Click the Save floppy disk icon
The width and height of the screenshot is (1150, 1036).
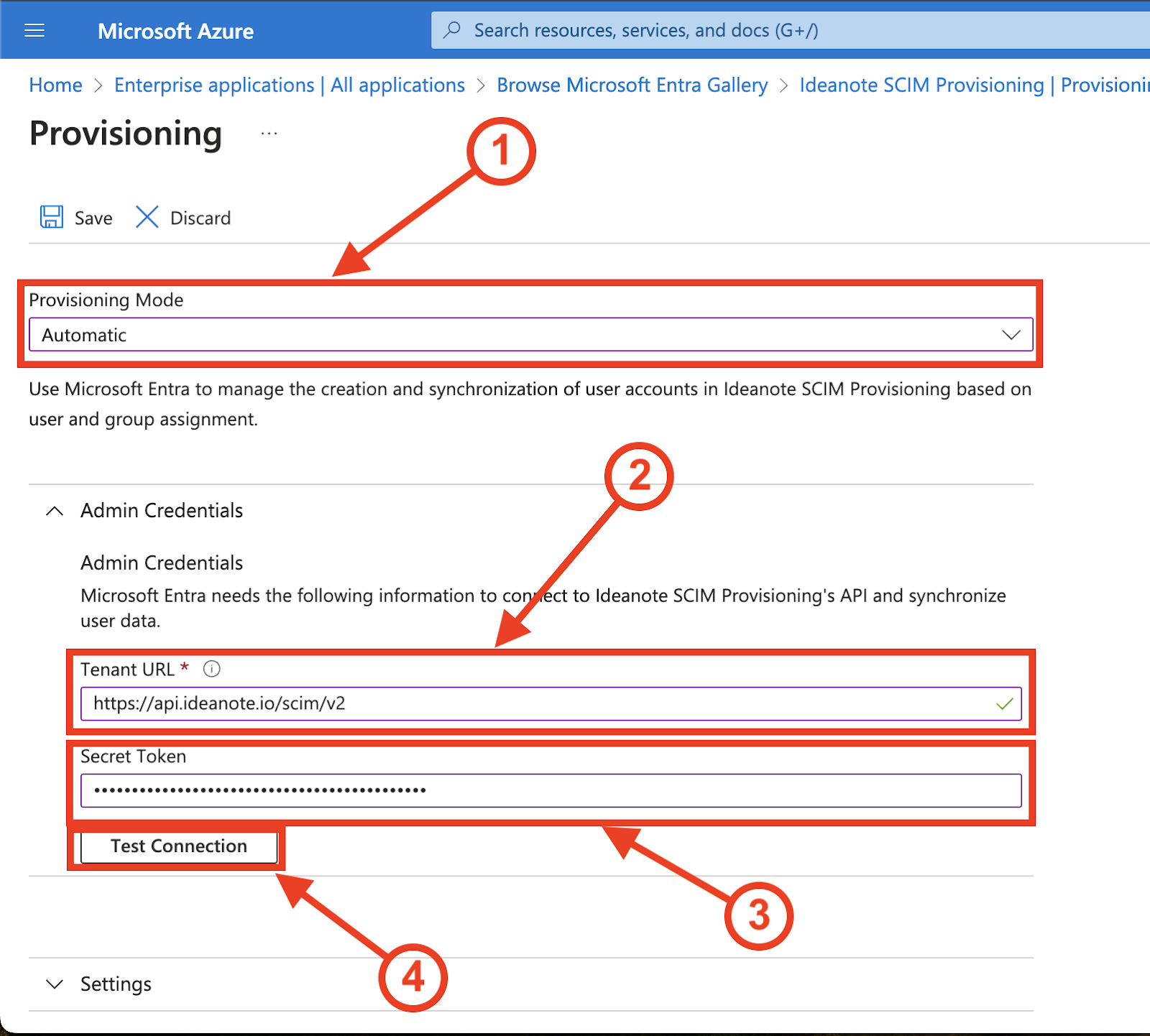(51, 217)
